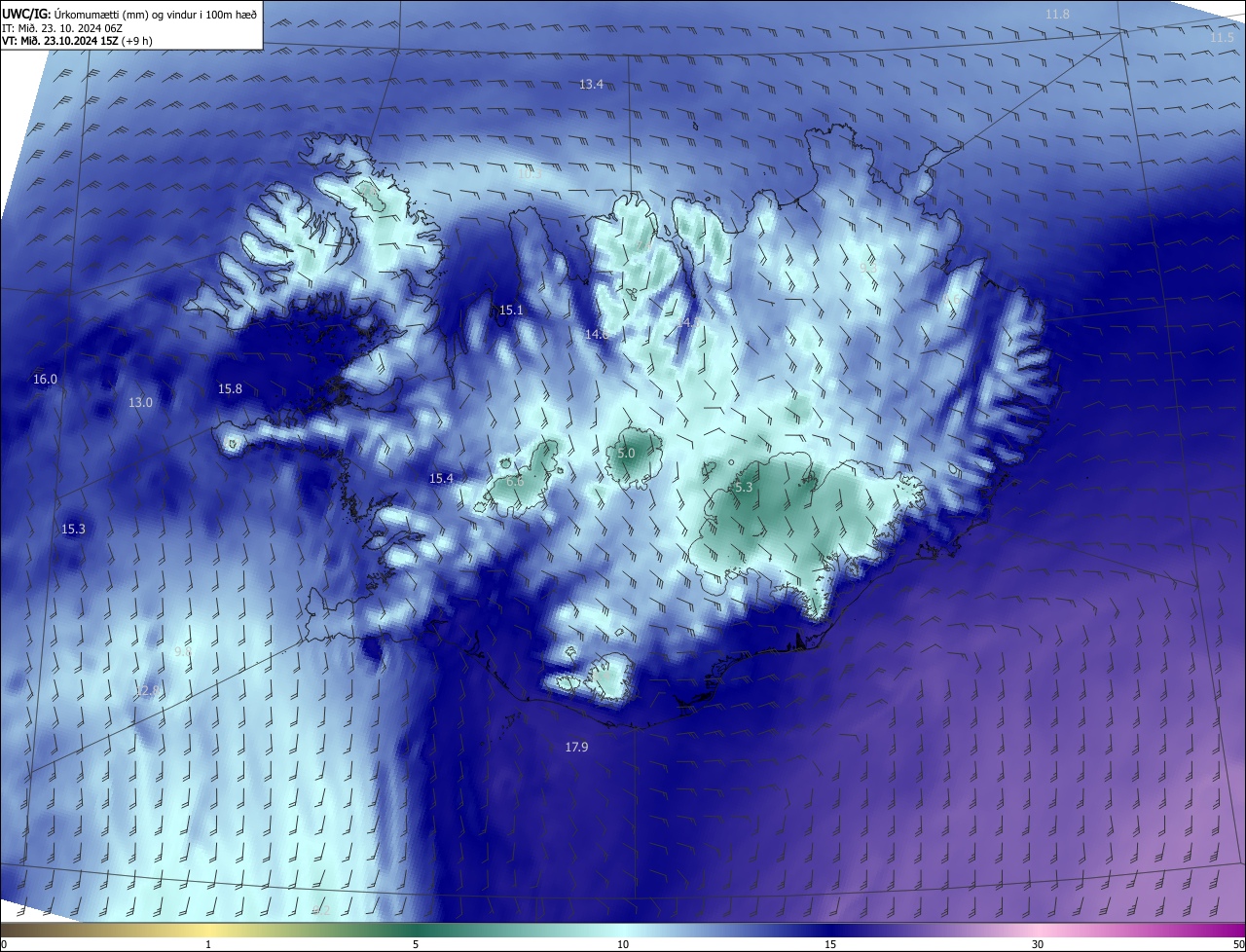The height and width of the screenshot is (952, 1246).
Task: Click the 15.8 value label in the bay
Action: pyautogui.click(x=230, y=389)
